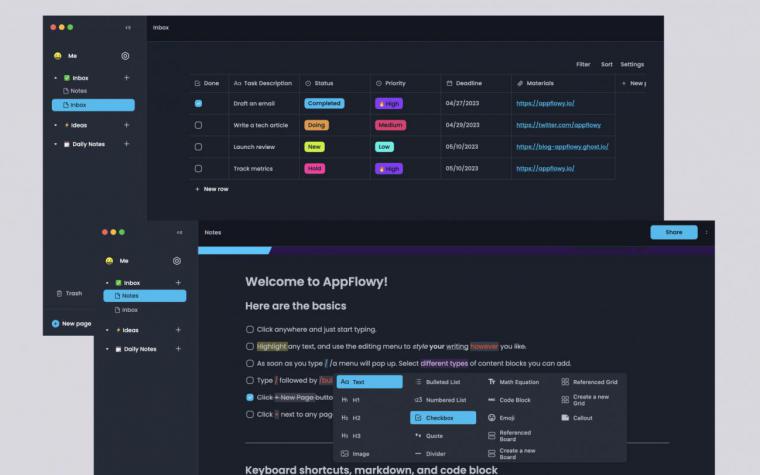Select H2 in slash menu
The image size is (760, 475).
[351, 418]
